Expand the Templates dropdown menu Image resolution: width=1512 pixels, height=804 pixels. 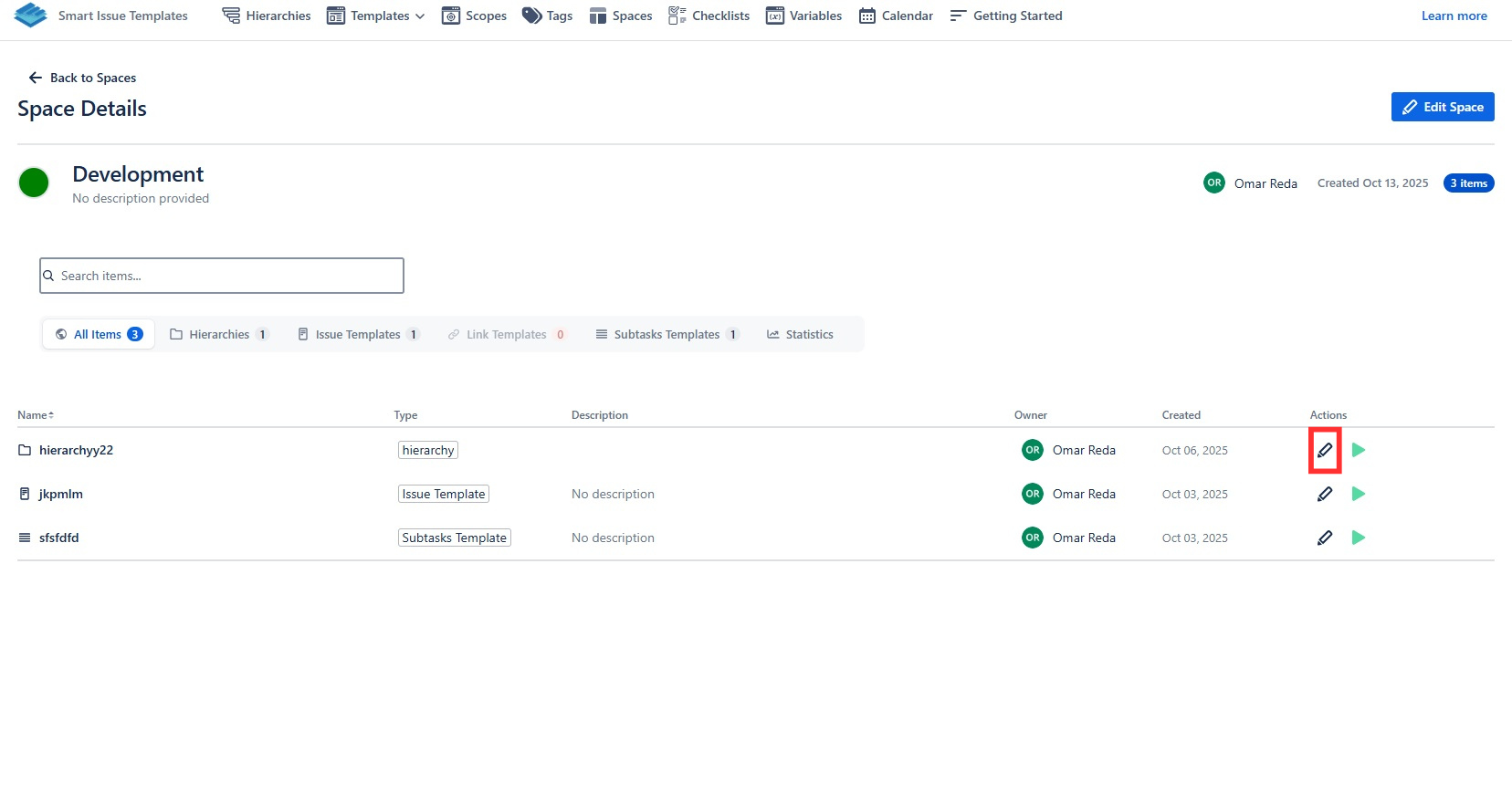coord(376,16)
